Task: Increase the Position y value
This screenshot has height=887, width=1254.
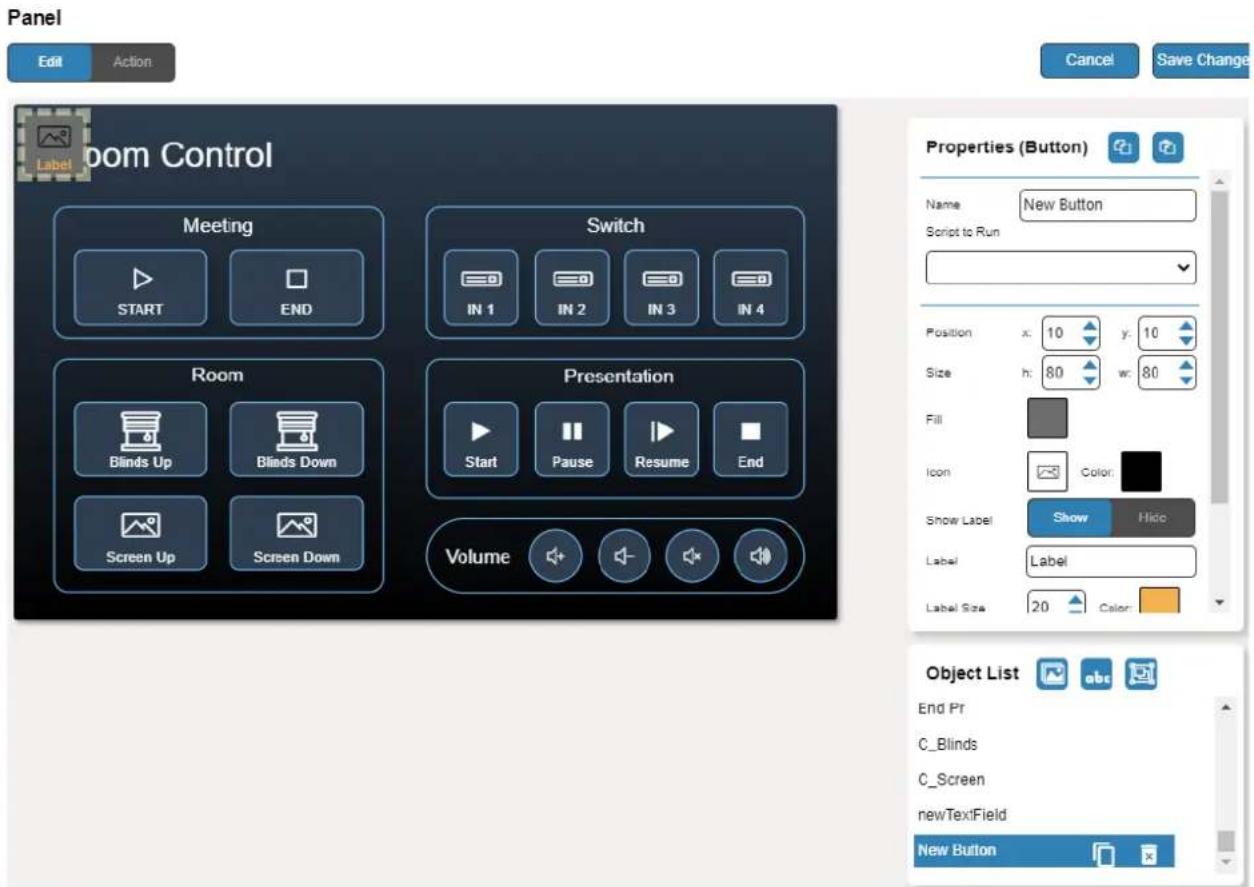Action: (1186, 326)
